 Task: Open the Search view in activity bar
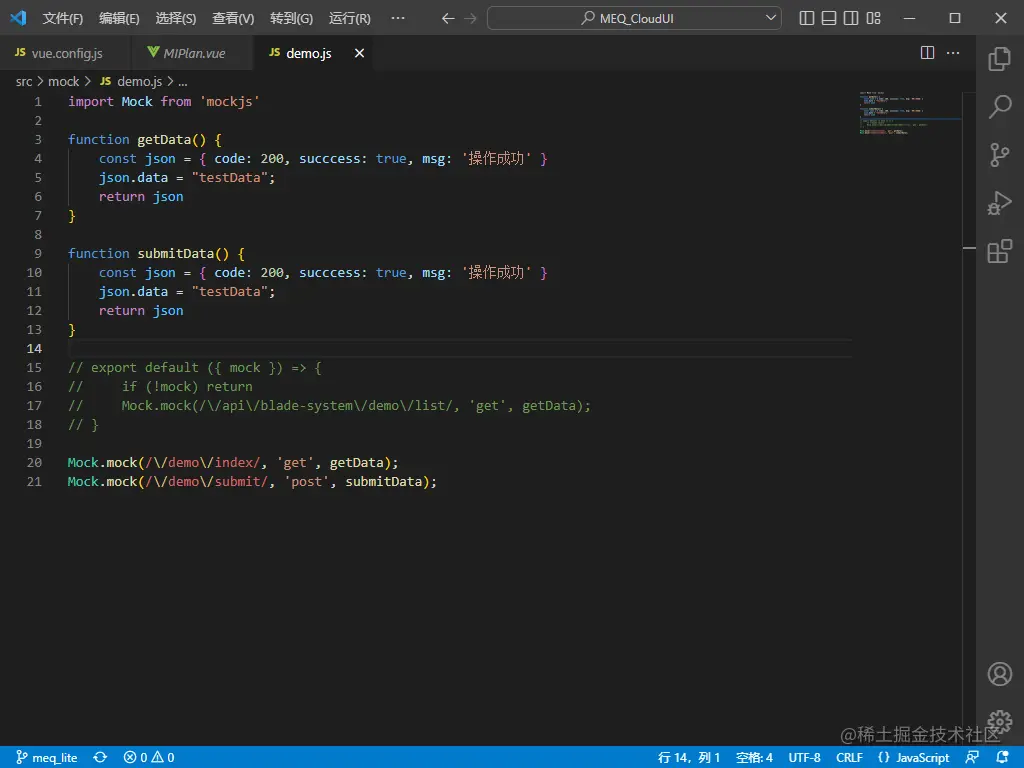999,106
